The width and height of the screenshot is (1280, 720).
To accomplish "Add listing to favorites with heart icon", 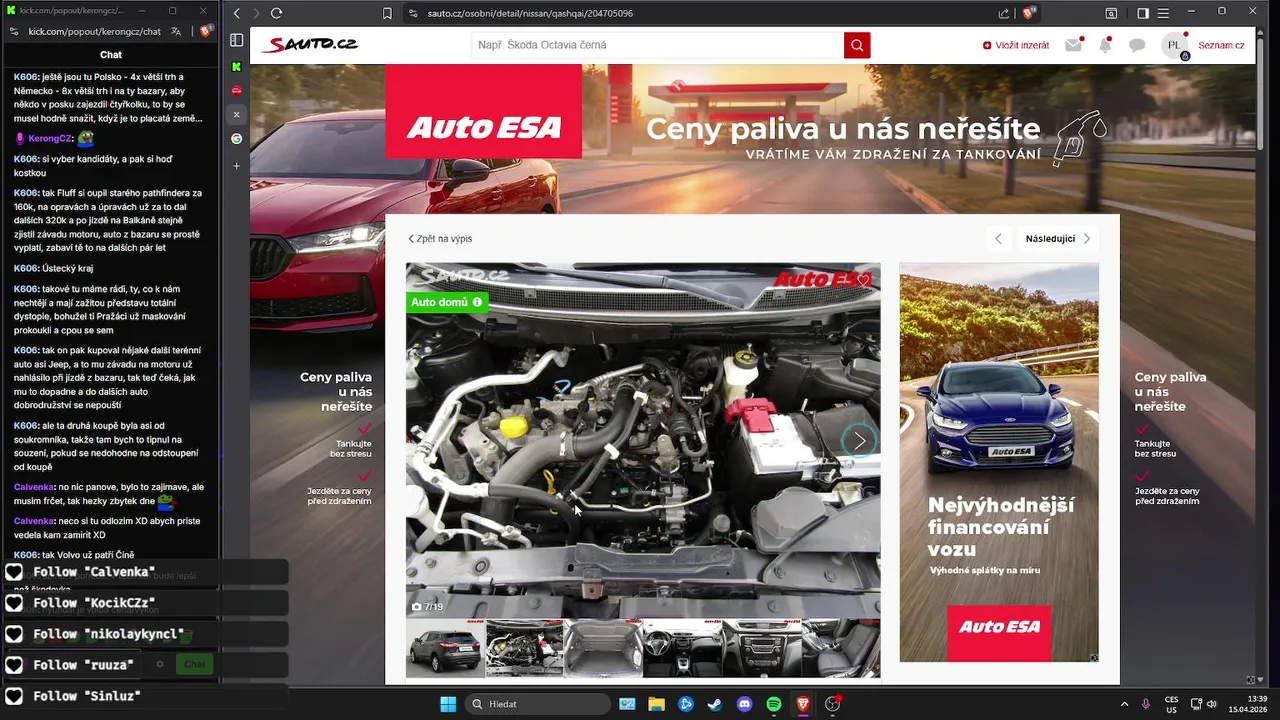I will point(863,280).
